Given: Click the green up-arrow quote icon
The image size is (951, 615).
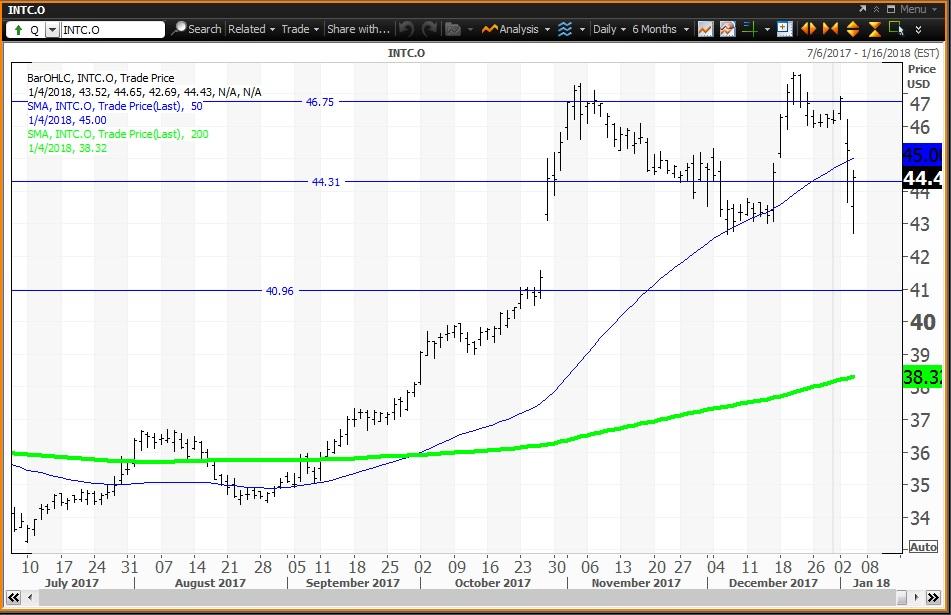Looking at the screenshot, I should click(18, 30).
